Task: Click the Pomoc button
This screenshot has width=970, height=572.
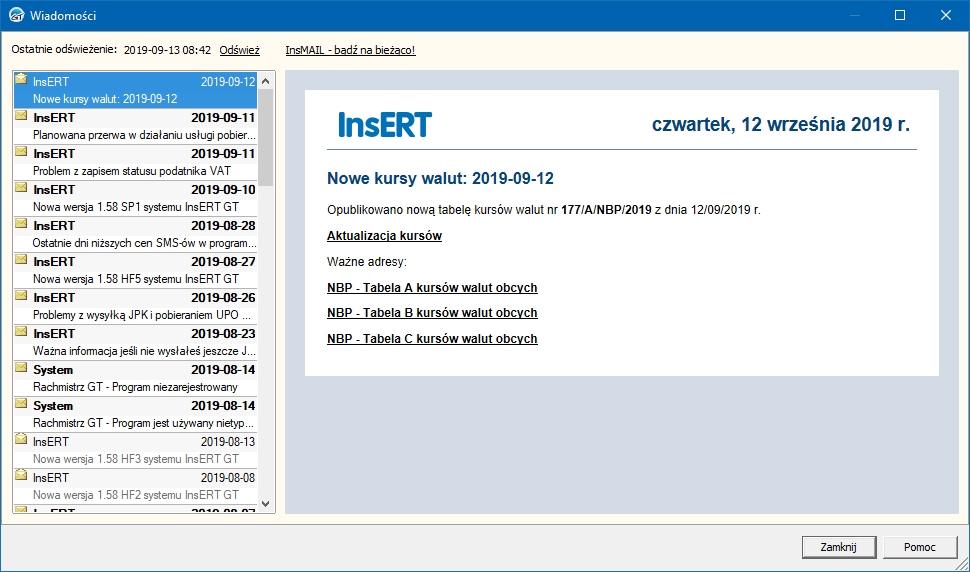Action: click(x=919, y=547)
